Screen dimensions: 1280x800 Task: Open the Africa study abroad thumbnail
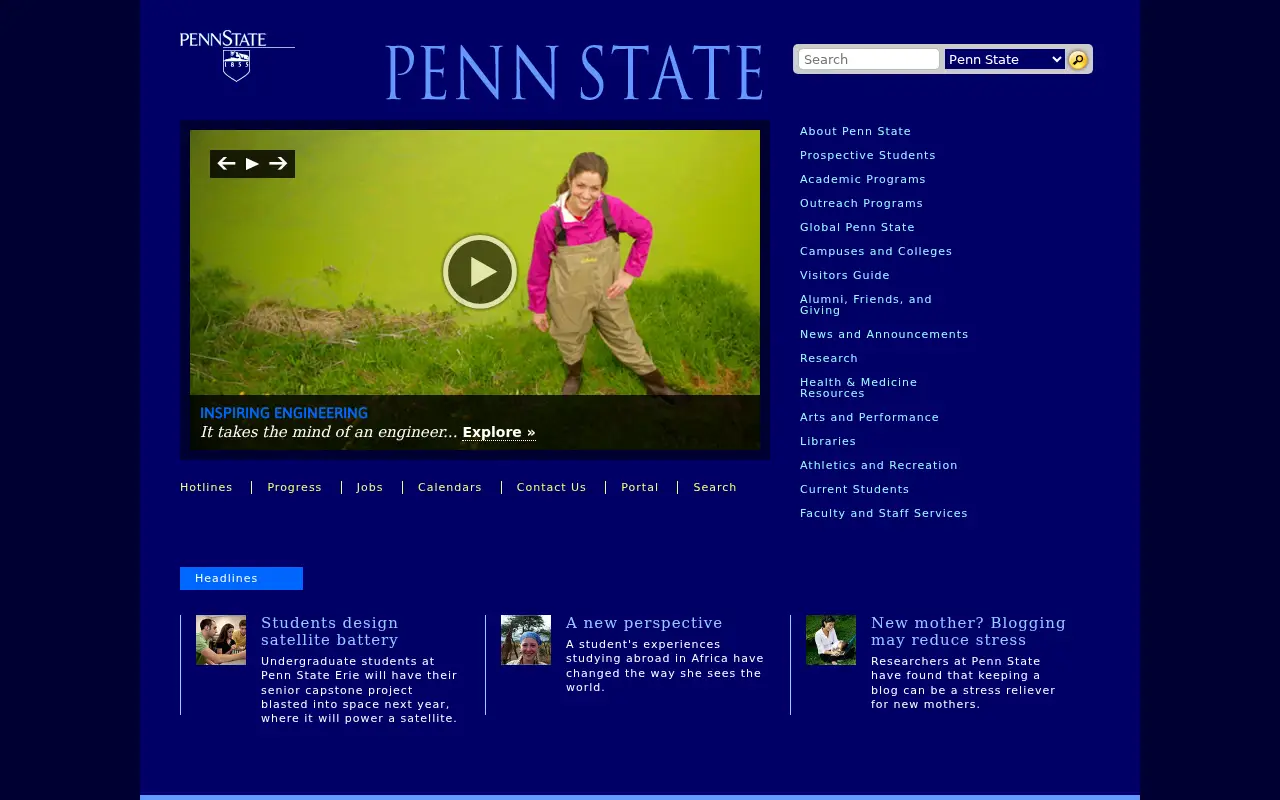click(526, 640)
